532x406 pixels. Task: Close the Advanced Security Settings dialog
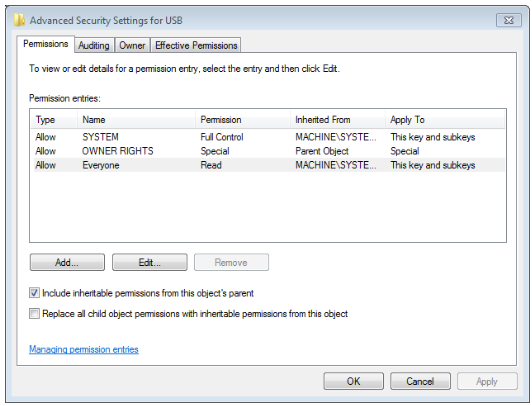(x=509, y=20)
